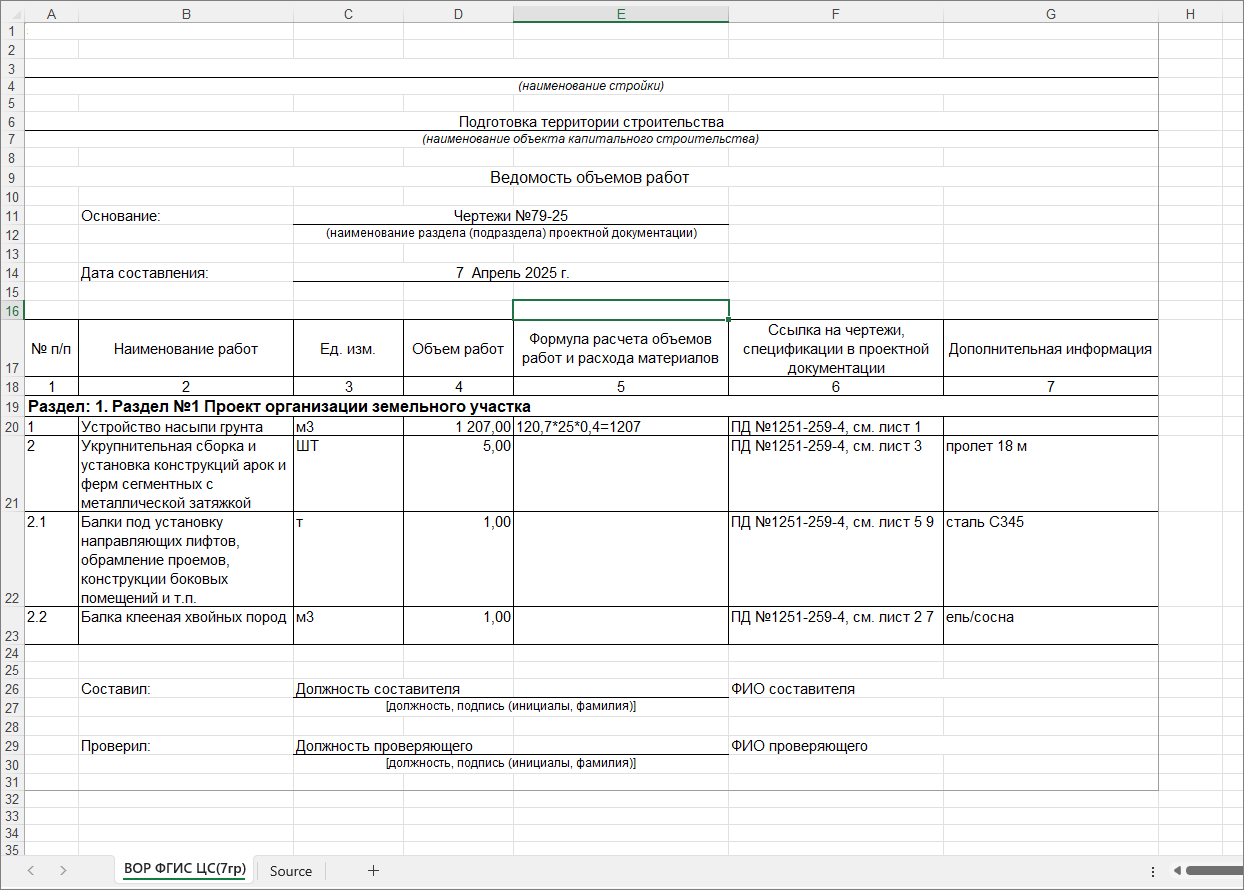Select column E header
This screenshot has width=1244, height=890.
coord(620,14)
